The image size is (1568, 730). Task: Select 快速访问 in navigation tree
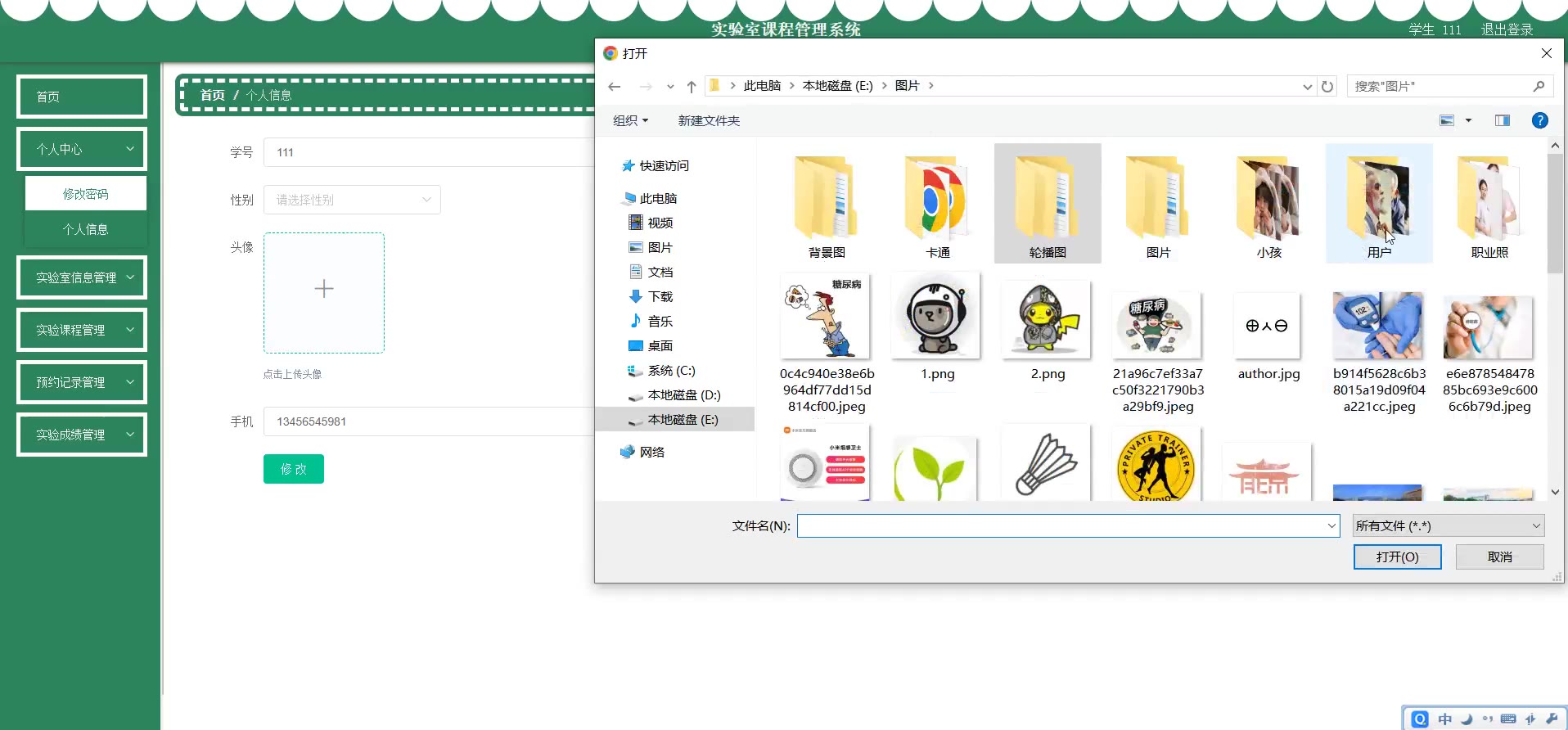pos(656,165)
